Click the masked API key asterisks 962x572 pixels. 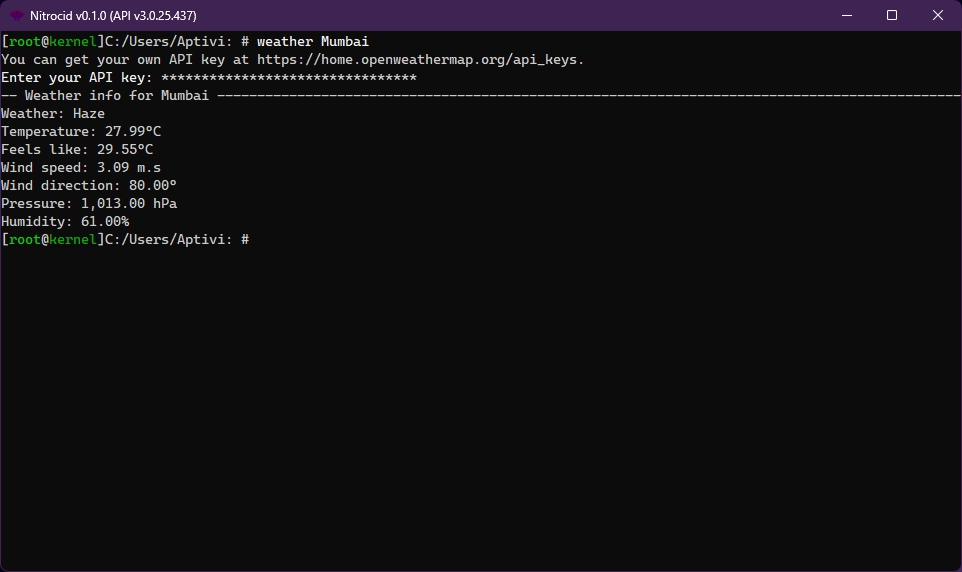tap(288, 78)
